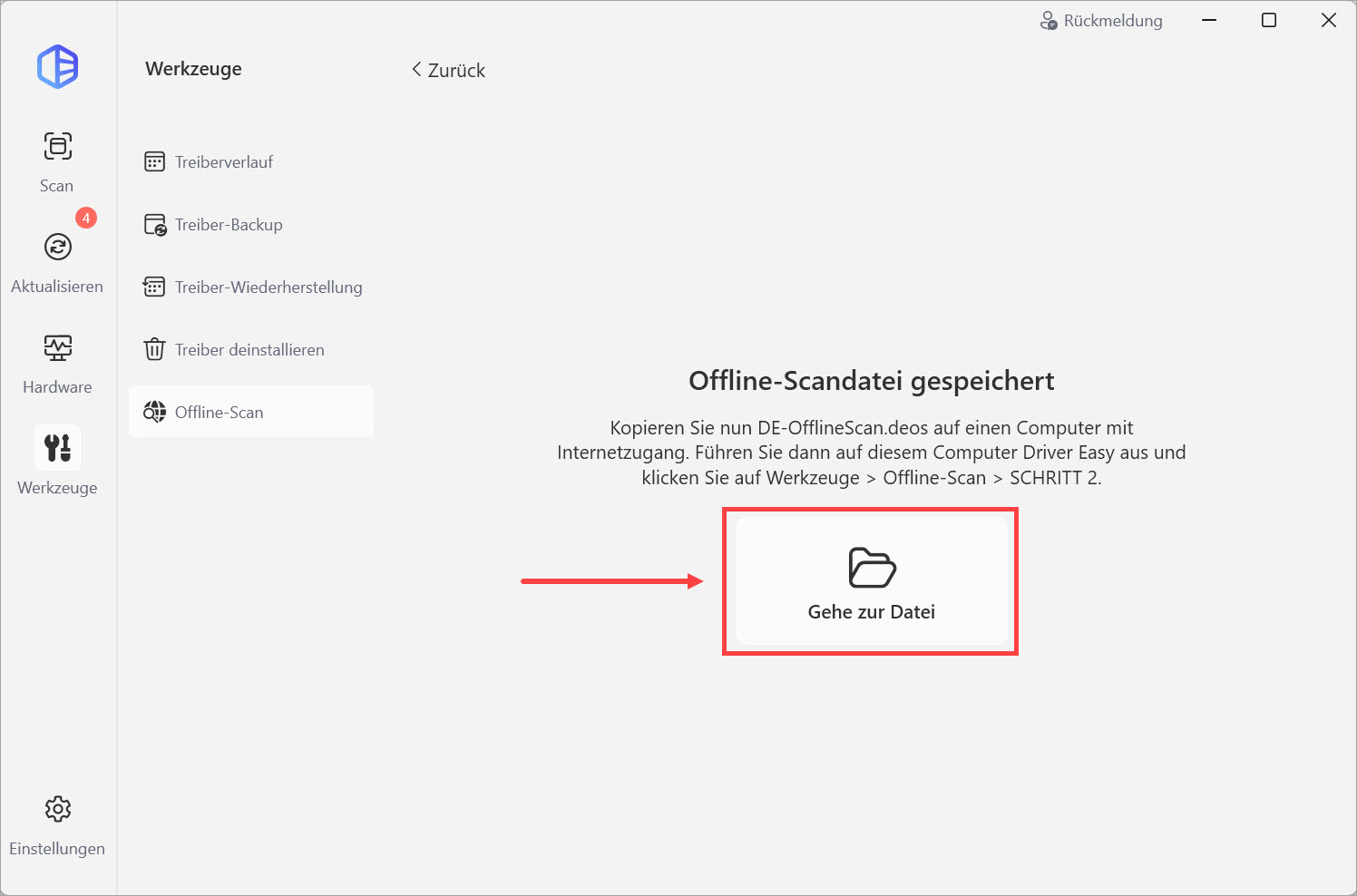This screenshot has width=1357, height=896.
Task: Click the Hardware label in sidebar
Action: (x=57, y=387)
